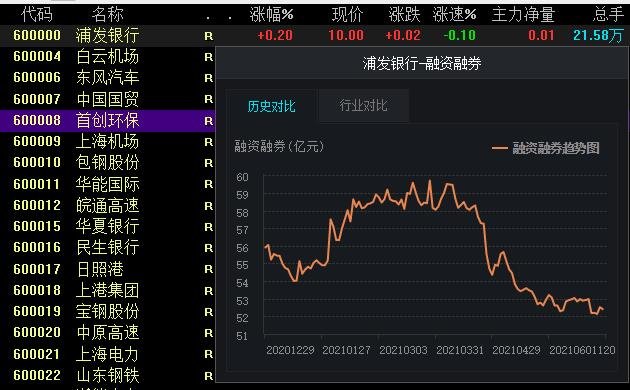Select stock row 民生银行
The width and height of the screenshot is (630, 390).
107,247
